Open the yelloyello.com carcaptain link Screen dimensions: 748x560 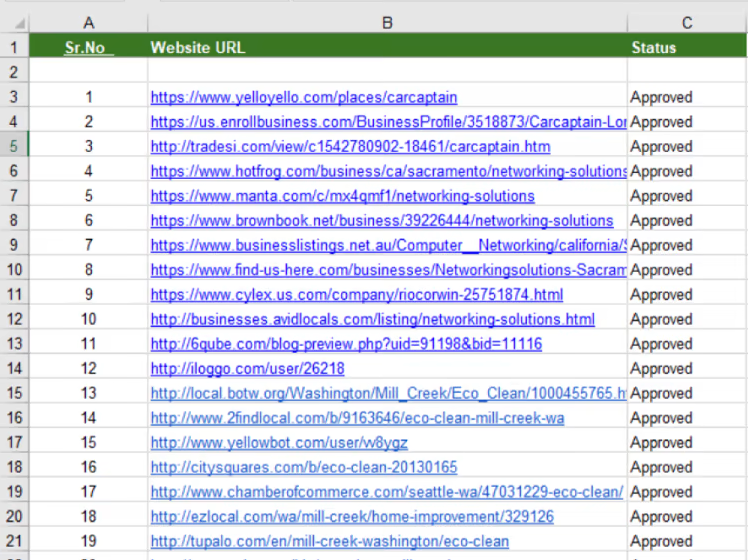[304, 97]
